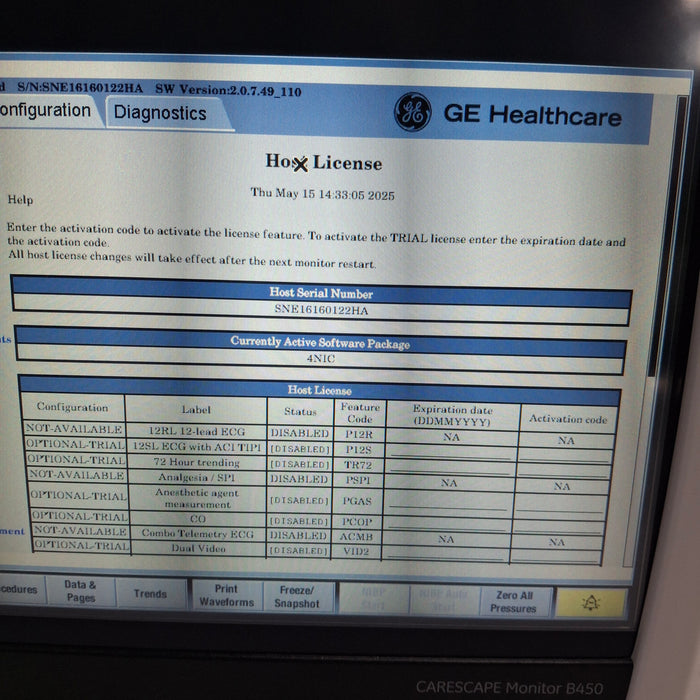Click Anesthetic agent measurement label

197,498
